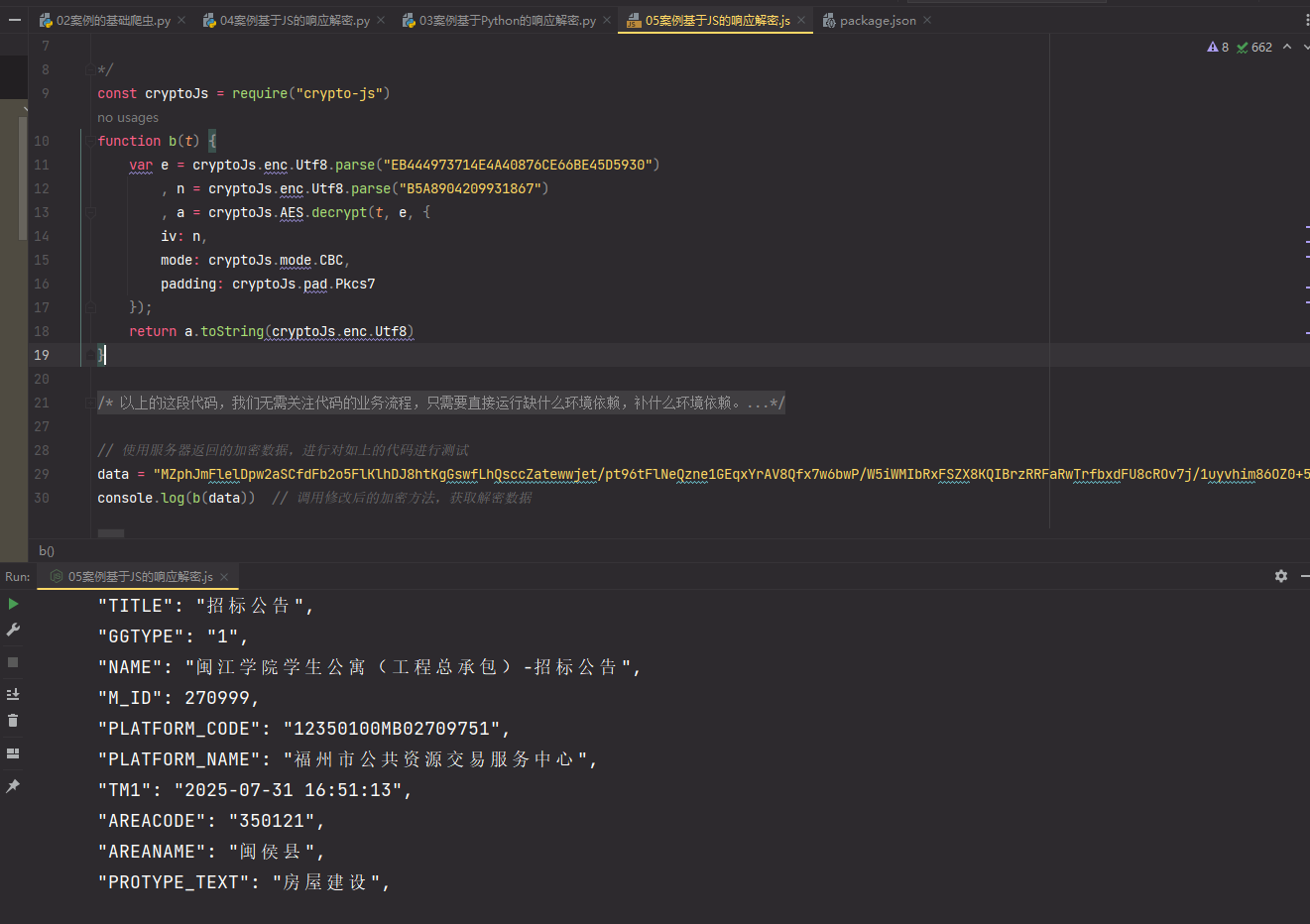
Task: Close the 02案例的基础爬虫.py tab
Action: (181, 20)
